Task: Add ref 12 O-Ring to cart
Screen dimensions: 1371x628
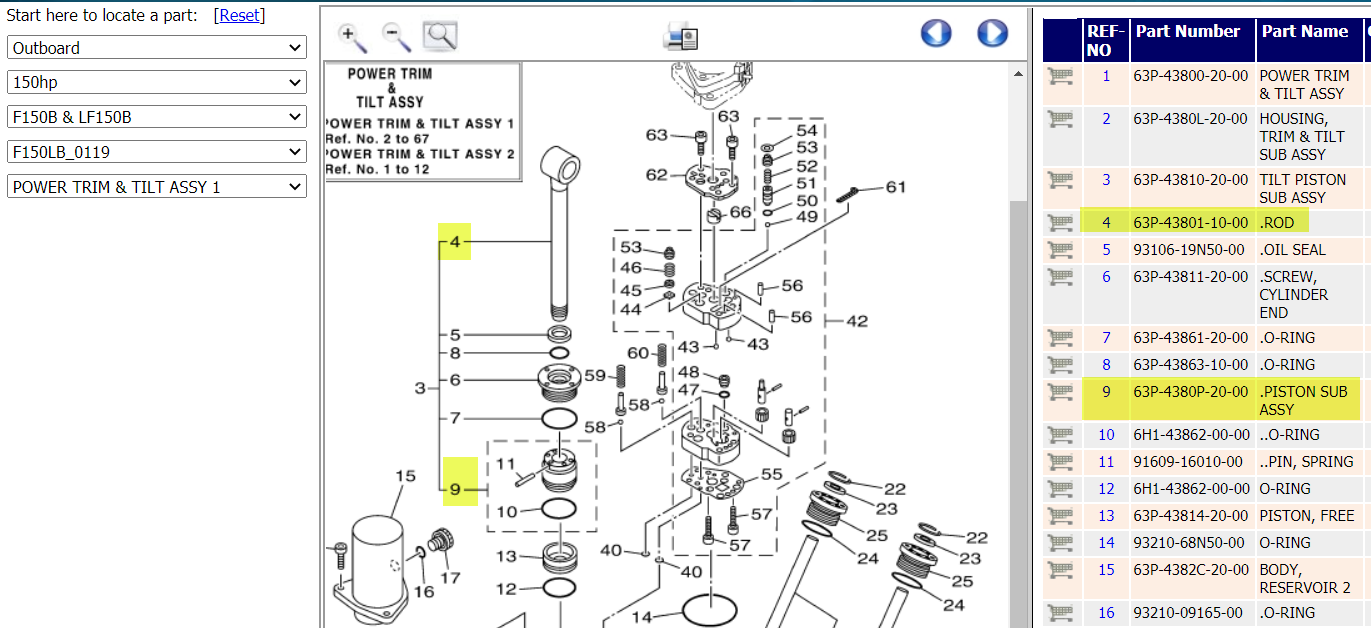Action: (x=1060, y=489)
